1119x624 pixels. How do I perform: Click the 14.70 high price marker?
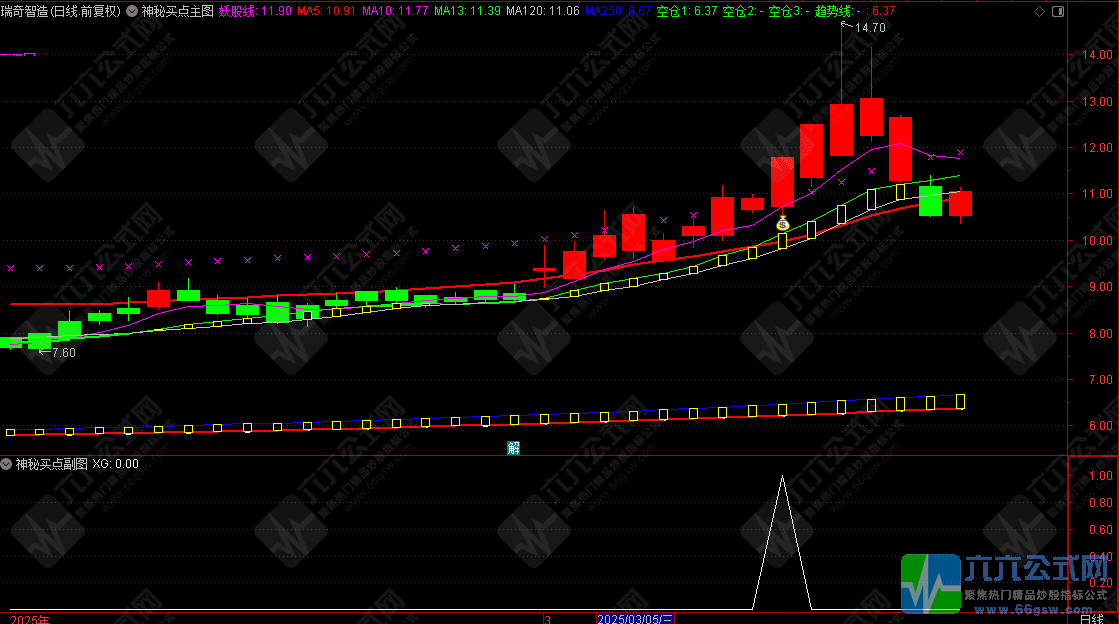click(869, 28)
